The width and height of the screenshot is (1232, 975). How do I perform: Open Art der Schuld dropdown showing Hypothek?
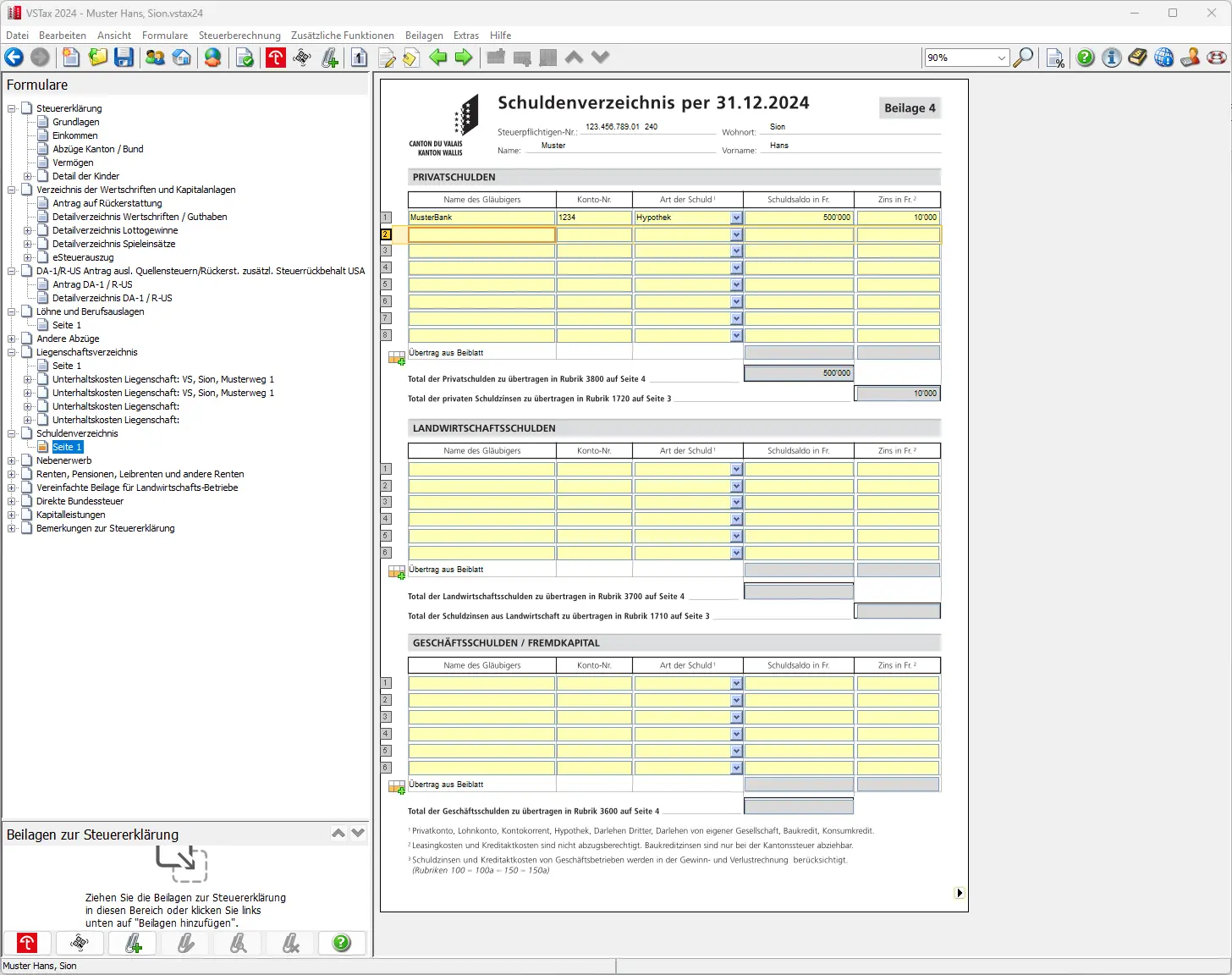(736, 218)
